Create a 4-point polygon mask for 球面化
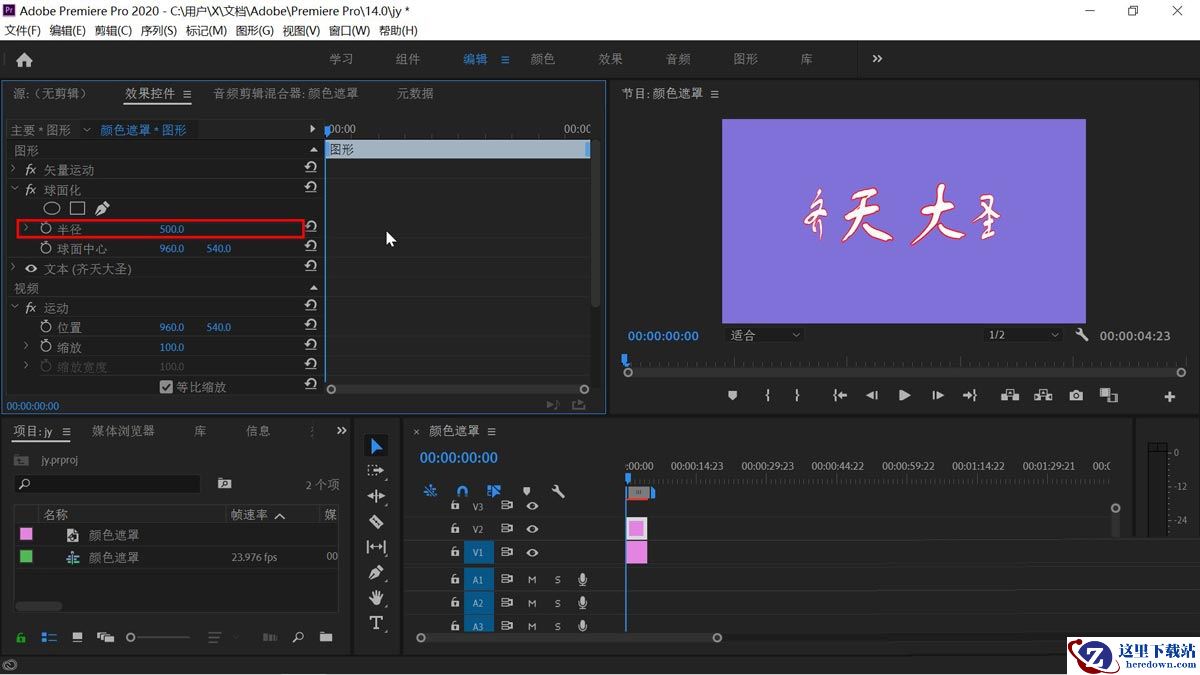The height and width of the screenshot is (675, 1200). pos(77,209)
